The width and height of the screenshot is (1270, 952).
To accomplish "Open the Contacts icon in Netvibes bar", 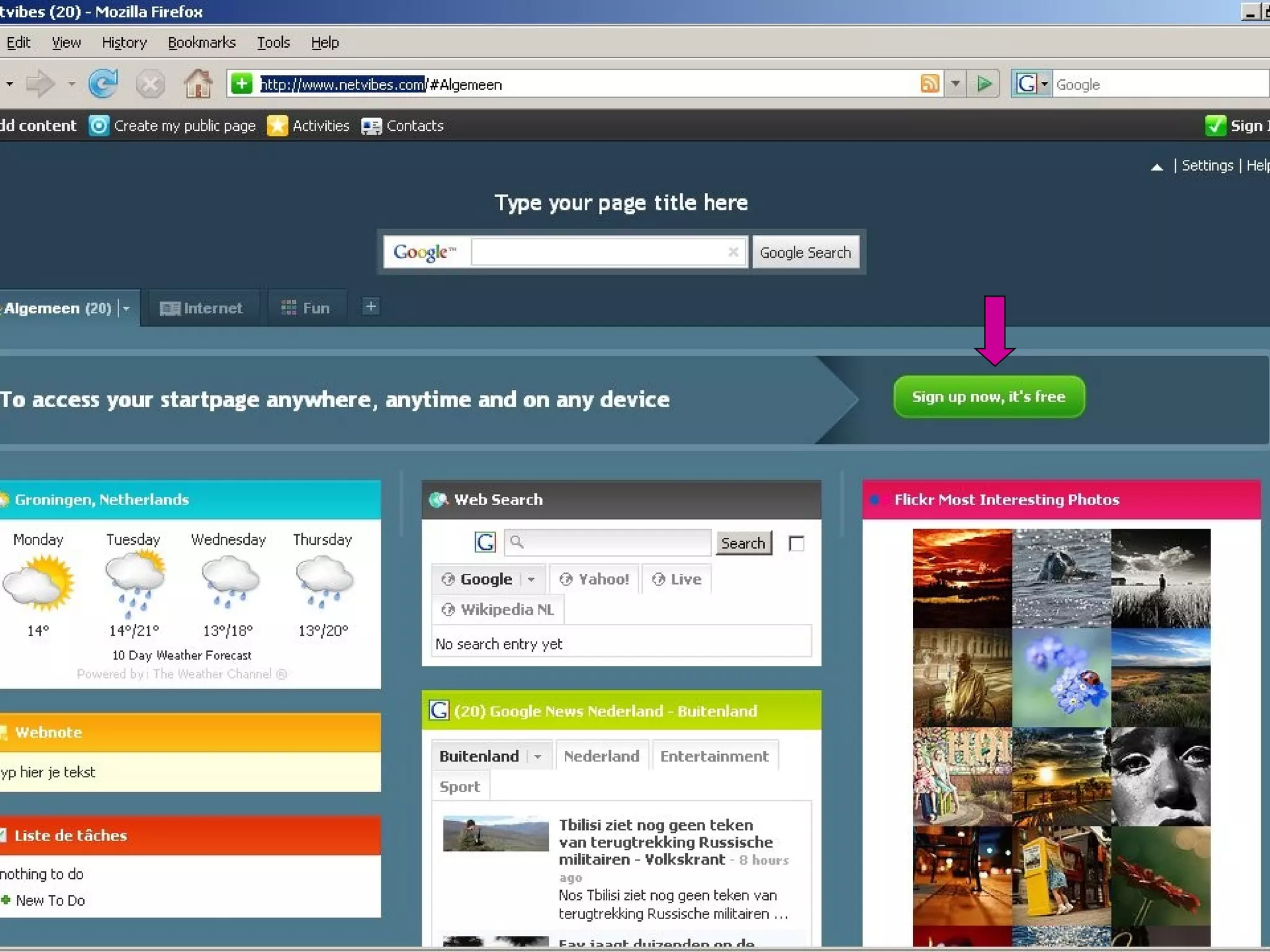I will (371, 126).
